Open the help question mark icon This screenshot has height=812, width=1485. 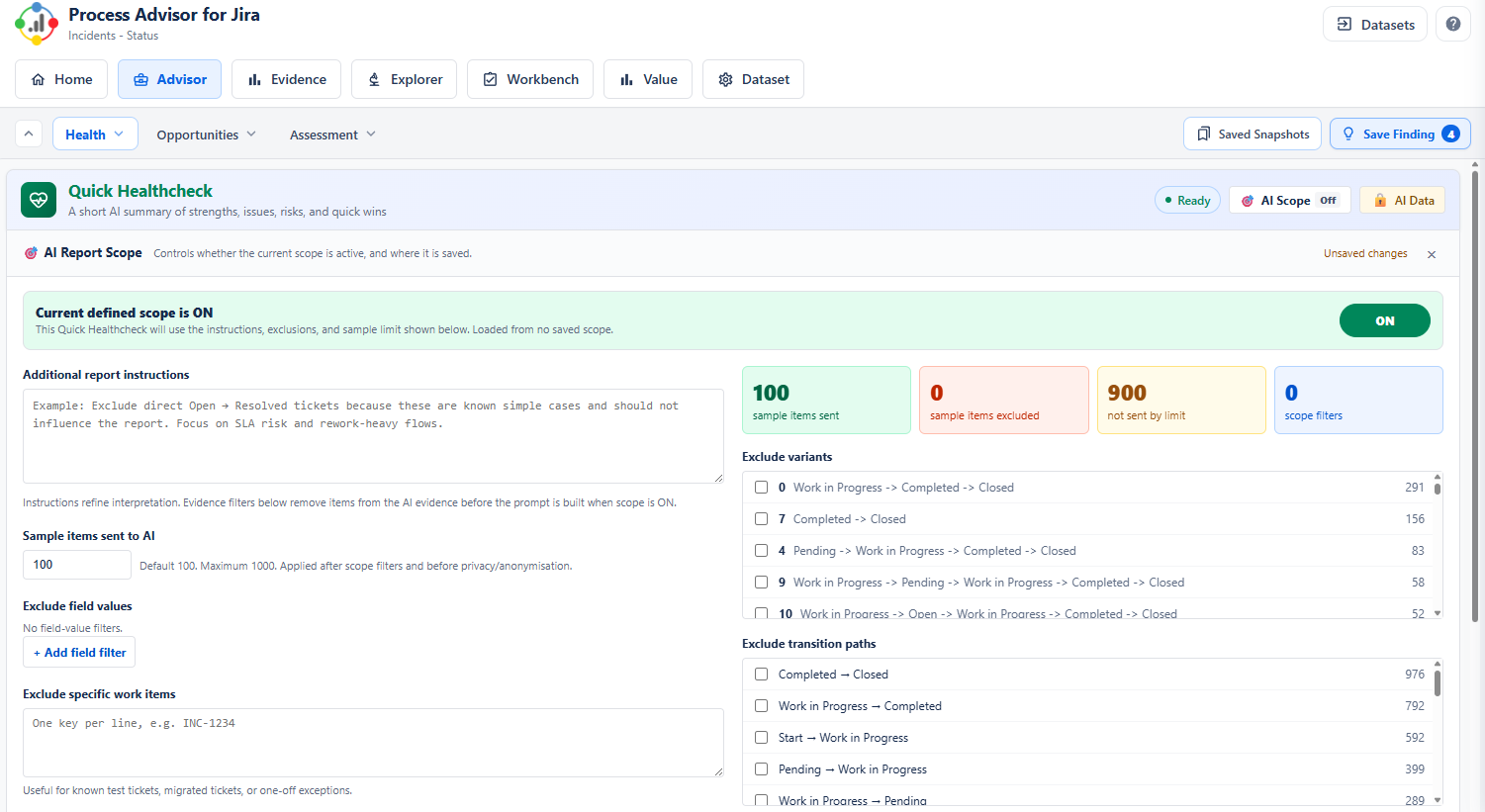1452,25
